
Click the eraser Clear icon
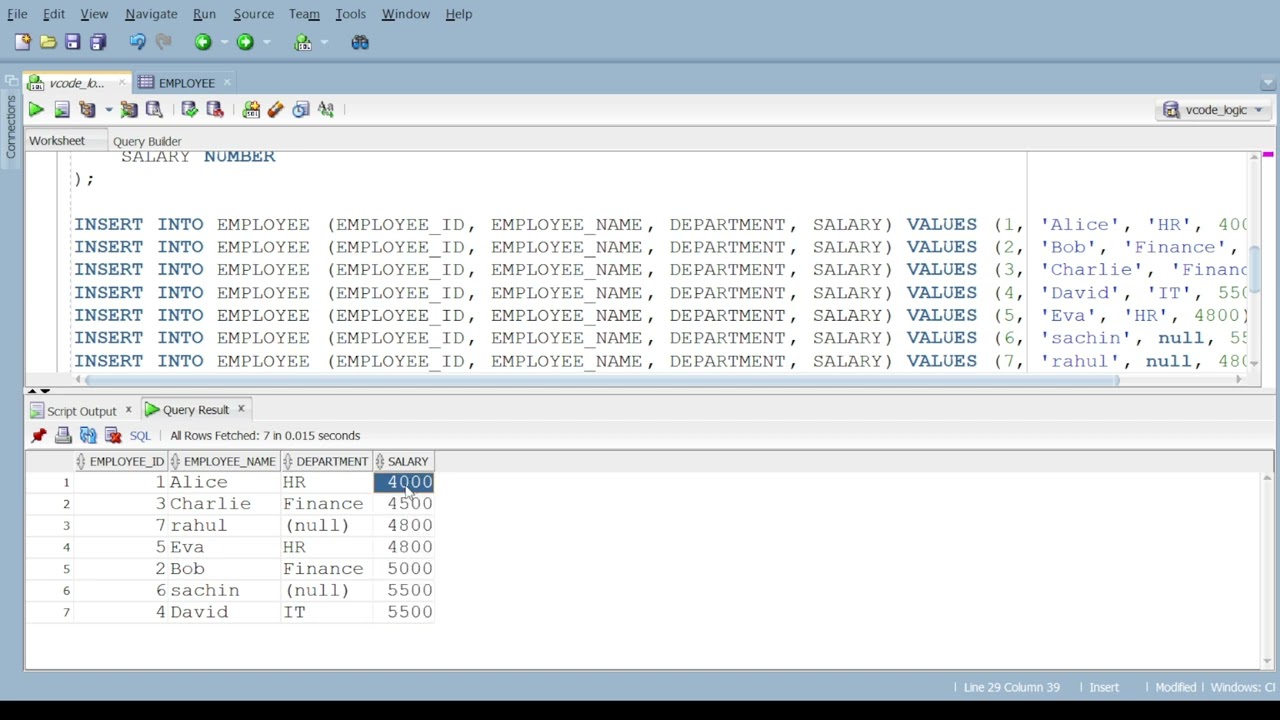tap(275, 110)
